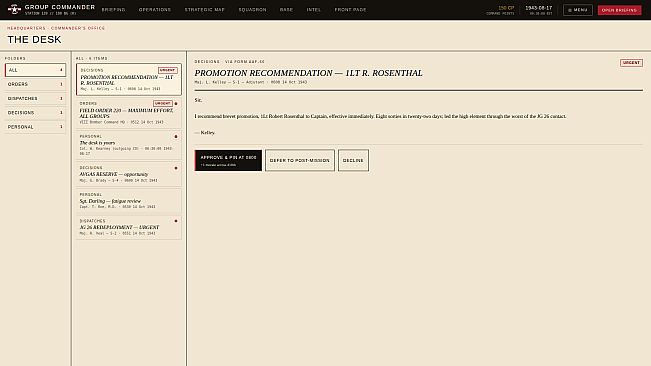Open the Intel navigation item
This screenshot has width=651, height=366.
313,10
